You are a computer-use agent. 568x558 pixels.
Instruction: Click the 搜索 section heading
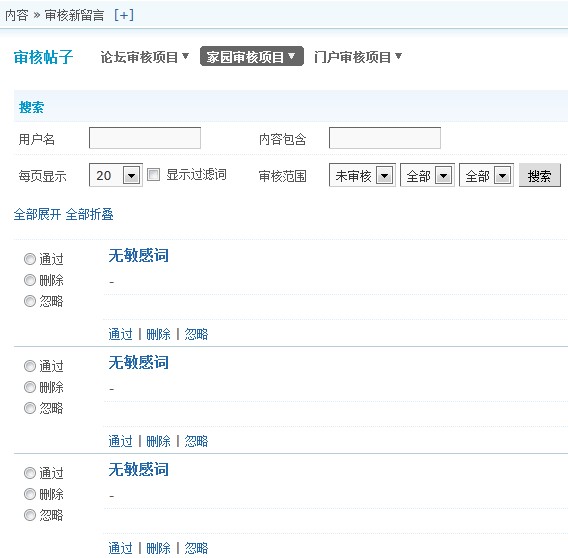32,107
